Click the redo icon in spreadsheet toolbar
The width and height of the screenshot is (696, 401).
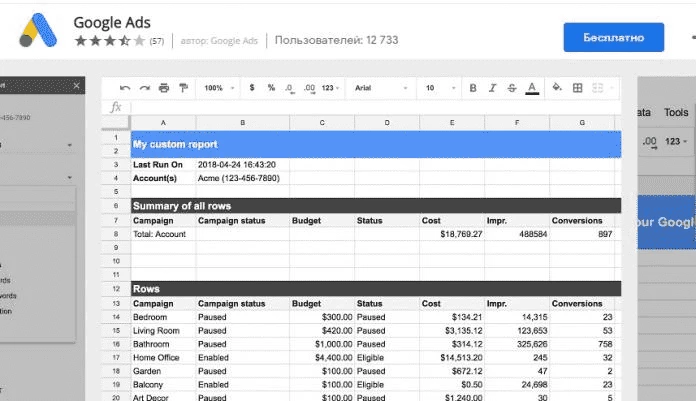click(144, 88)
